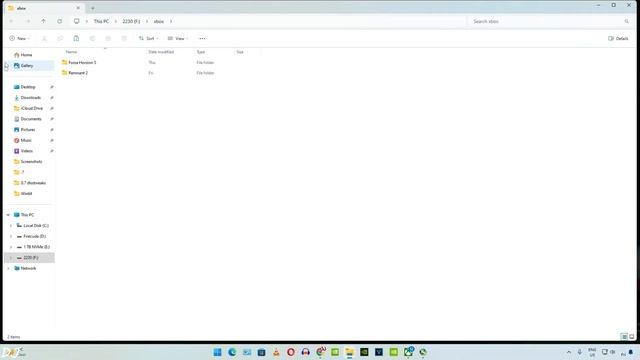Open the Sort dropdown

[148, 38]
